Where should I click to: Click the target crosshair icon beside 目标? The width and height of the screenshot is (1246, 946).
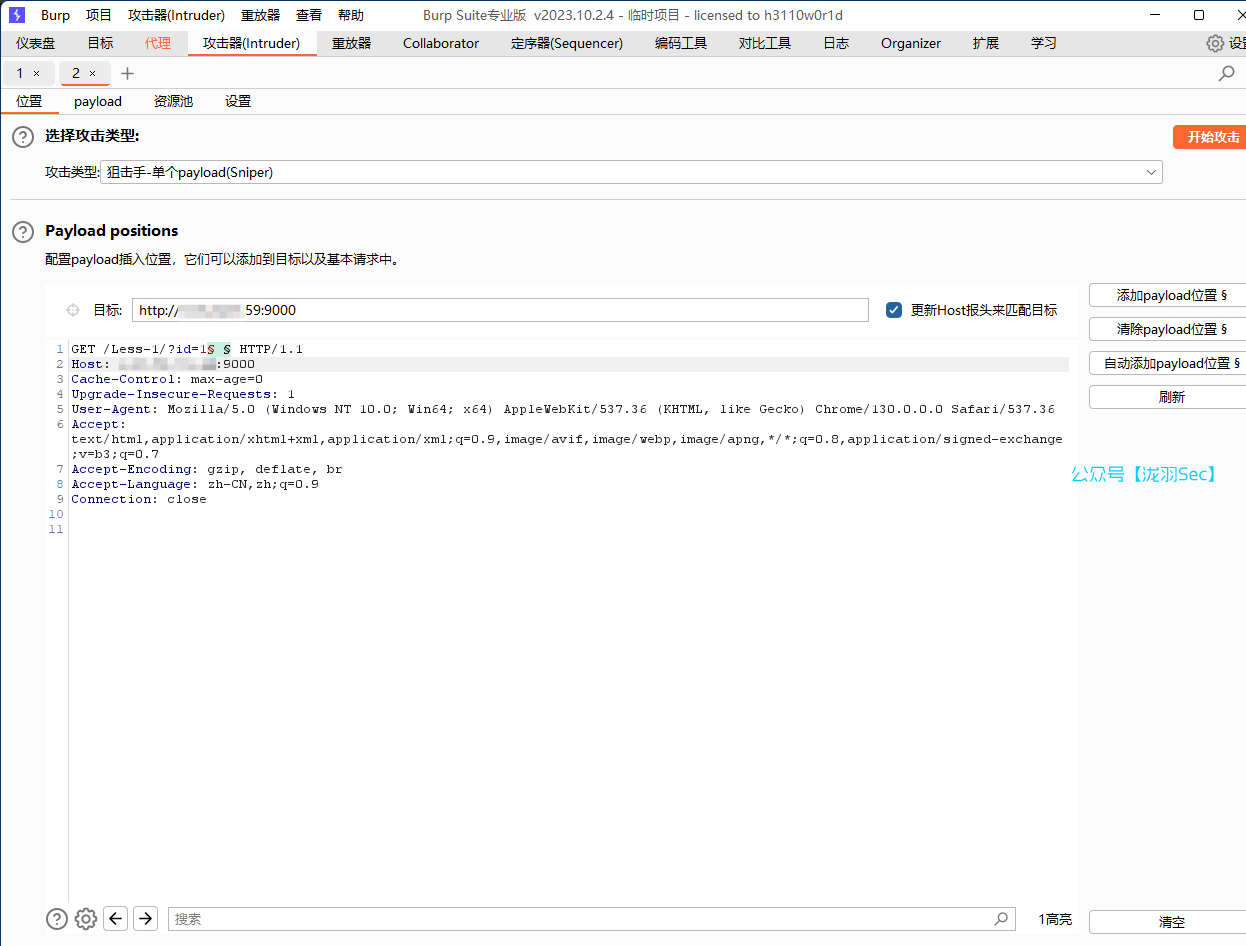(72, 310)
